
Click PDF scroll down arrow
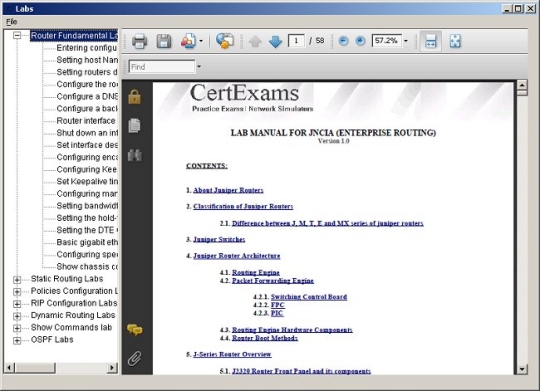(x=522, y=369)
